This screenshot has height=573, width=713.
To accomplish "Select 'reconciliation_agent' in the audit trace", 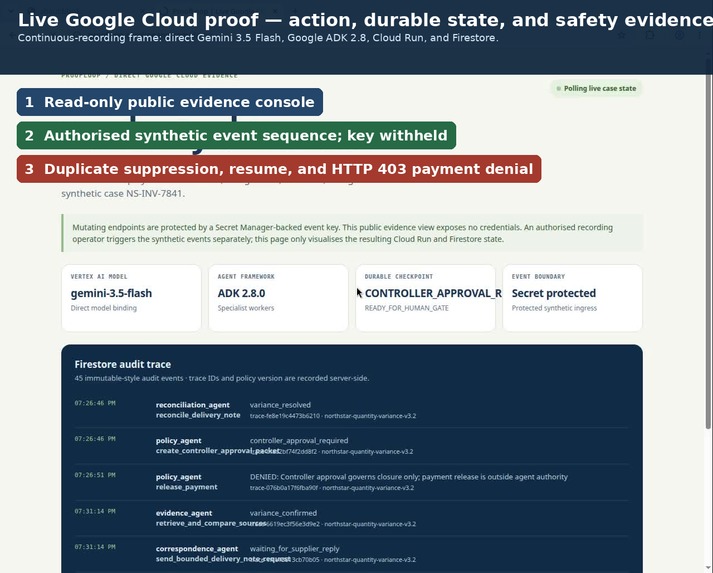I will [193, 405].
